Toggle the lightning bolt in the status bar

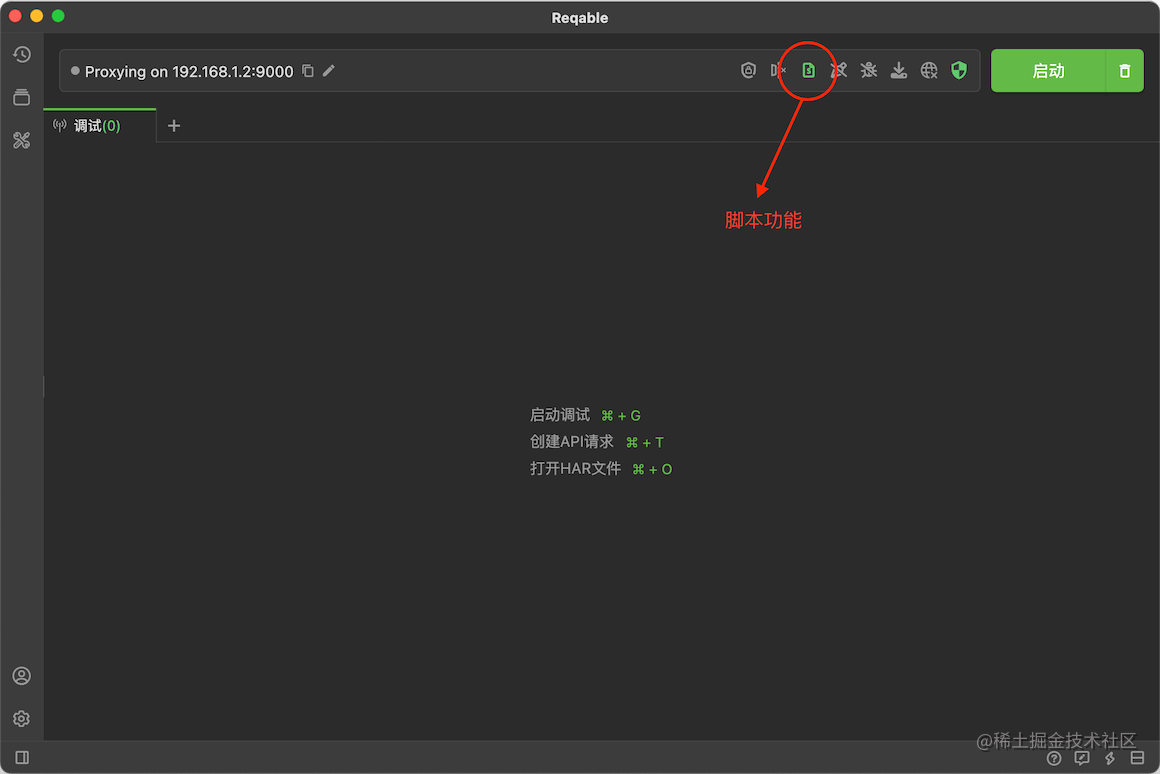click(1109, 758)
